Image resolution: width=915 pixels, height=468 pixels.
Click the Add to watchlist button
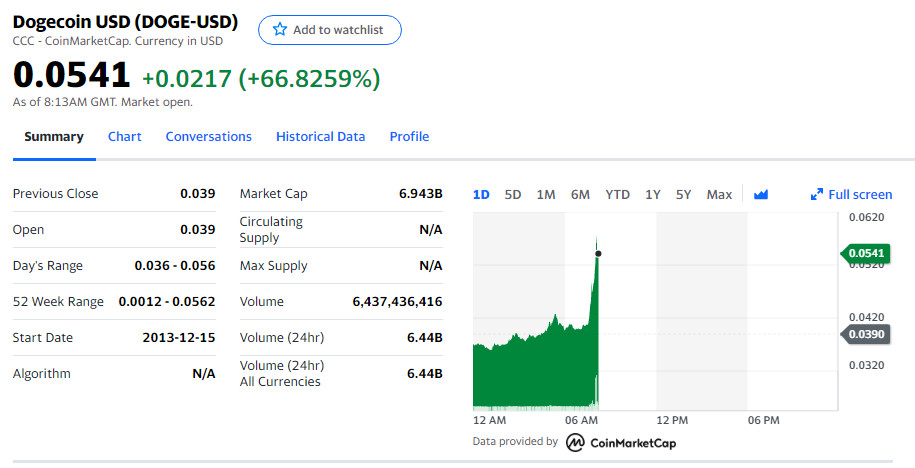pos(329,30)
